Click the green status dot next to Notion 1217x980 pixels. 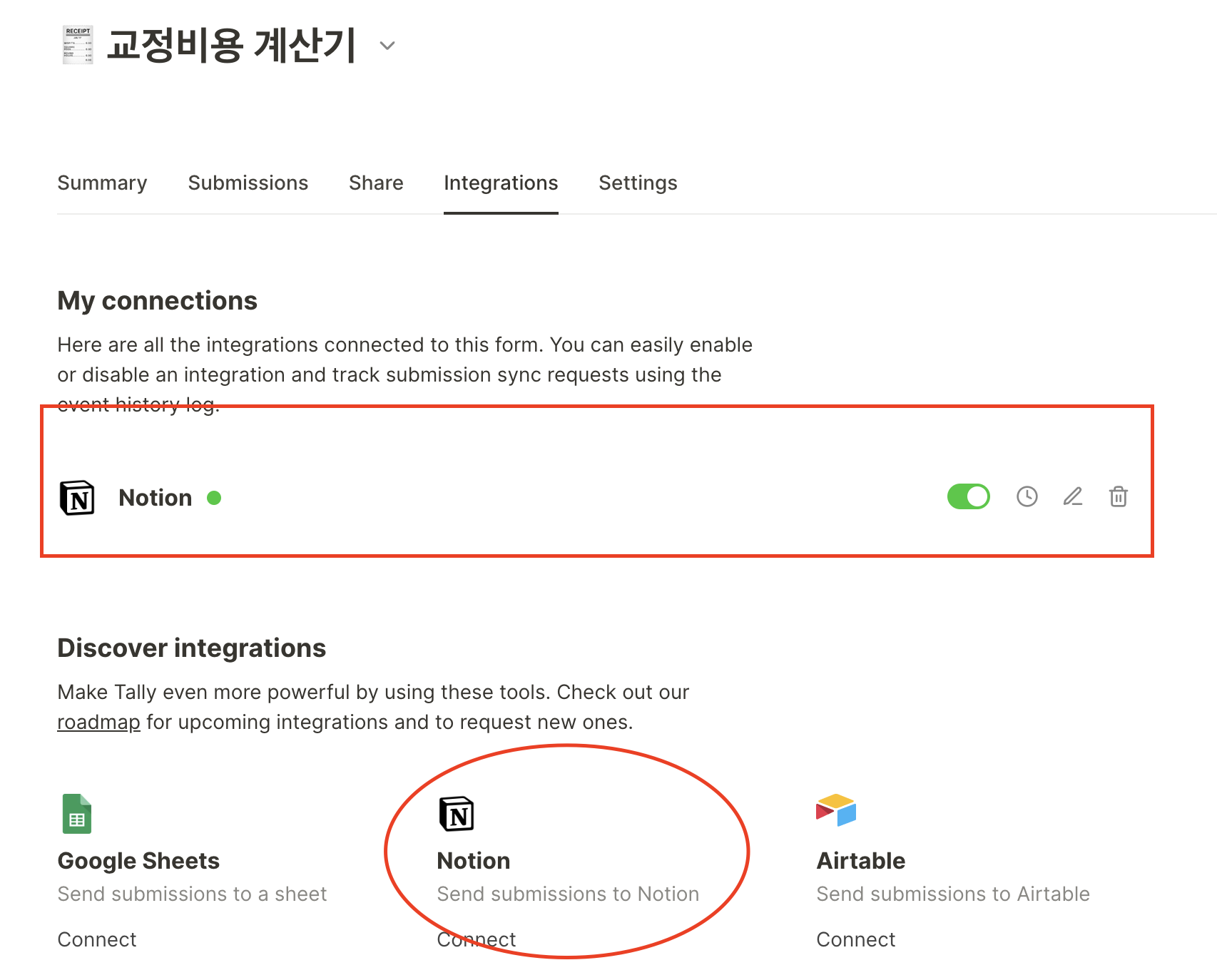coord(214,498)
